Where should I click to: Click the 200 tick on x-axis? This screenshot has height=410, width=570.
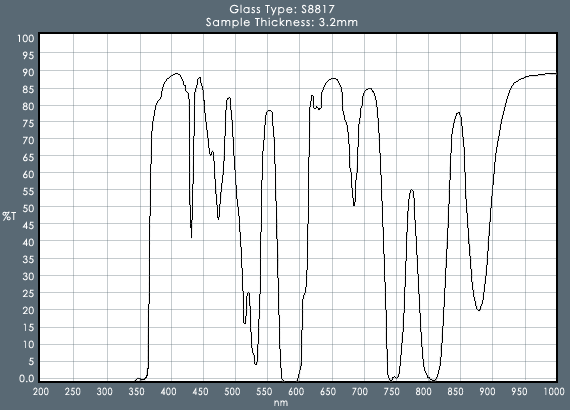[41, 391]
